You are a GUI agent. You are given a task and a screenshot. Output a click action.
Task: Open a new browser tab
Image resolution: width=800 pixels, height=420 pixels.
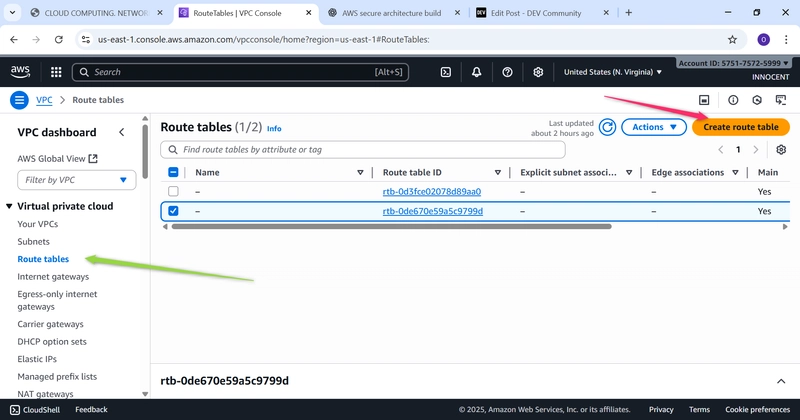[x=629, y=13]
